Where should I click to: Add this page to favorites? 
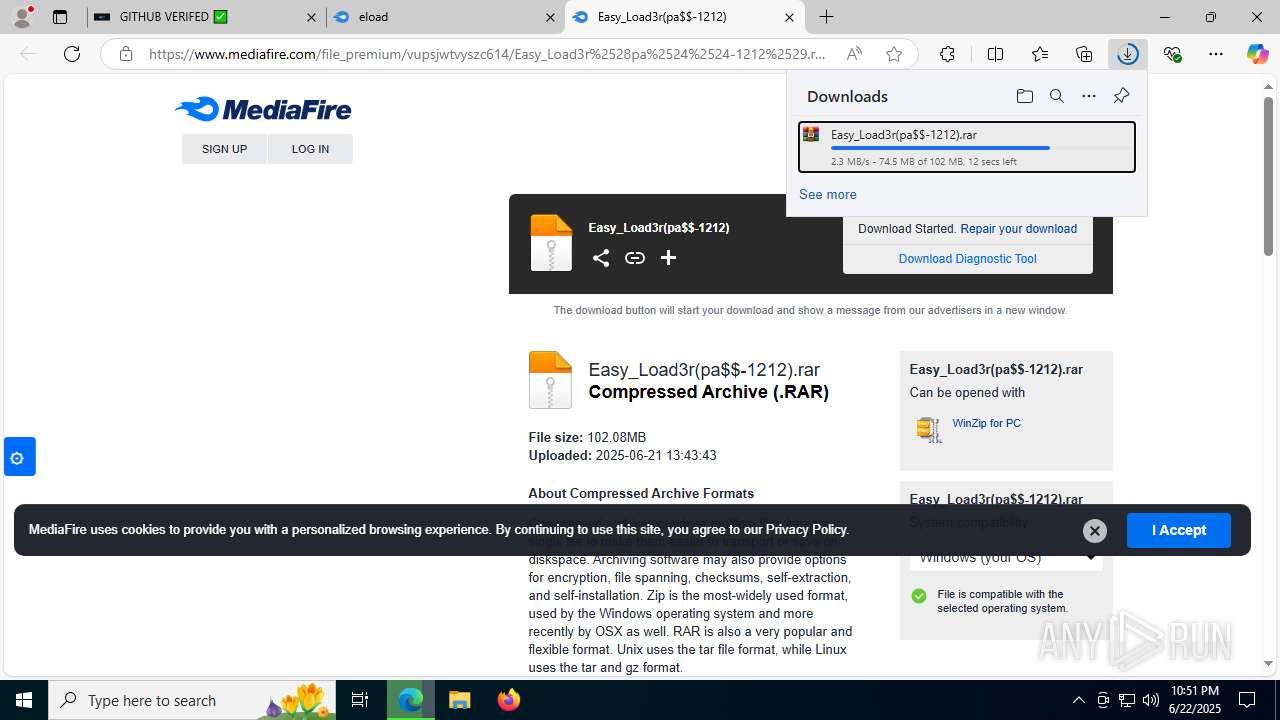(894, 54)
